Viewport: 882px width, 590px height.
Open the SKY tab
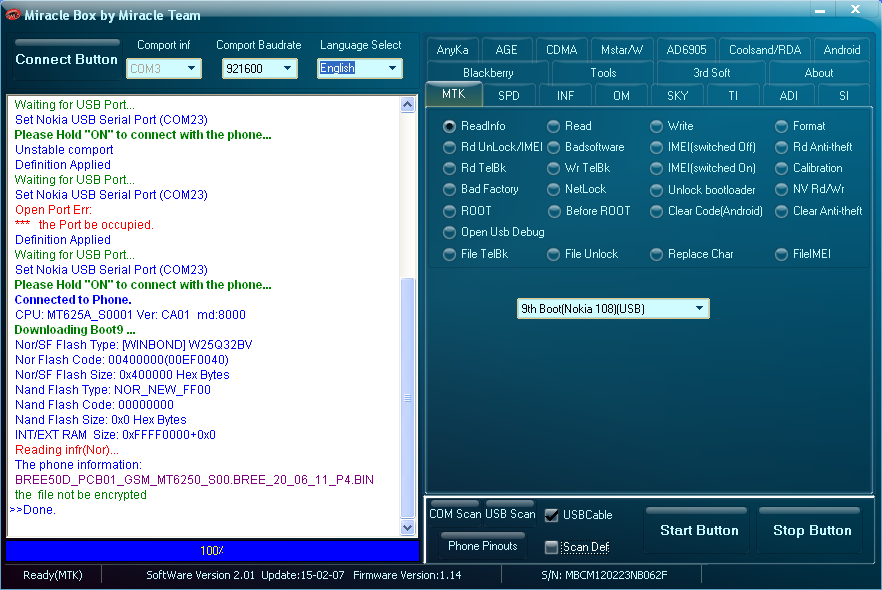(677, 96)
